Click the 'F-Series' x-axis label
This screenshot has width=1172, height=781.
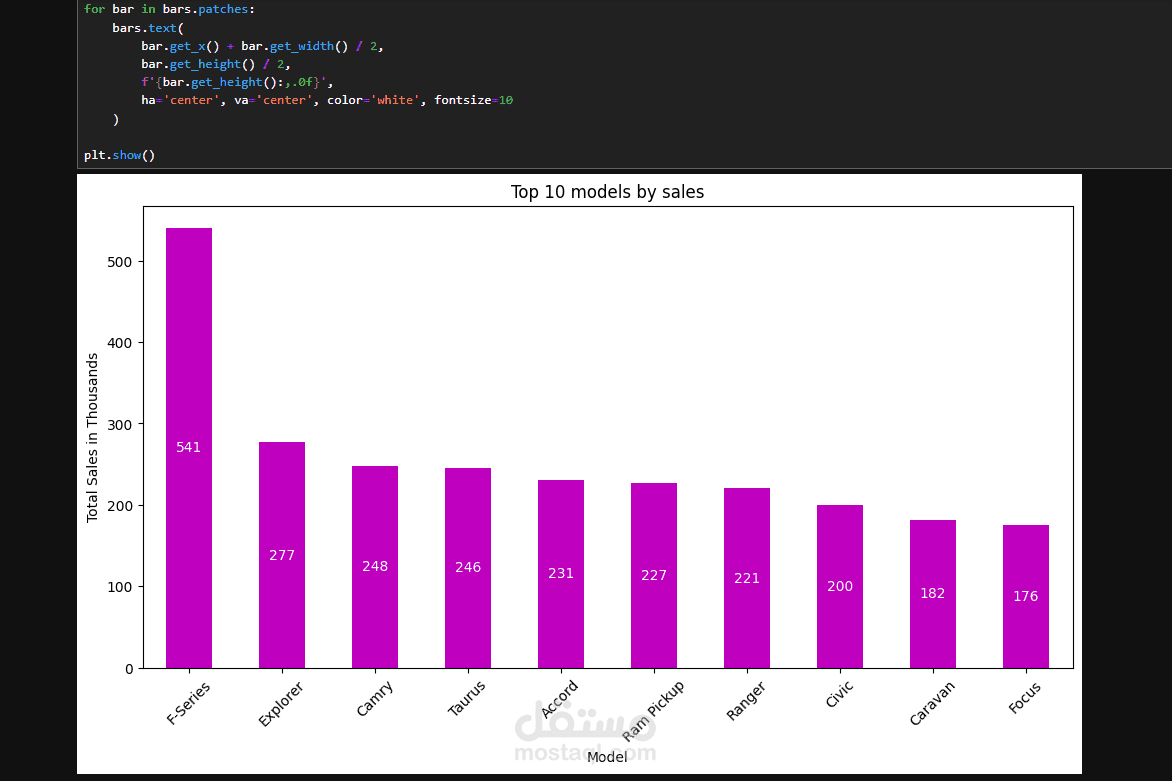coord(188,703)
